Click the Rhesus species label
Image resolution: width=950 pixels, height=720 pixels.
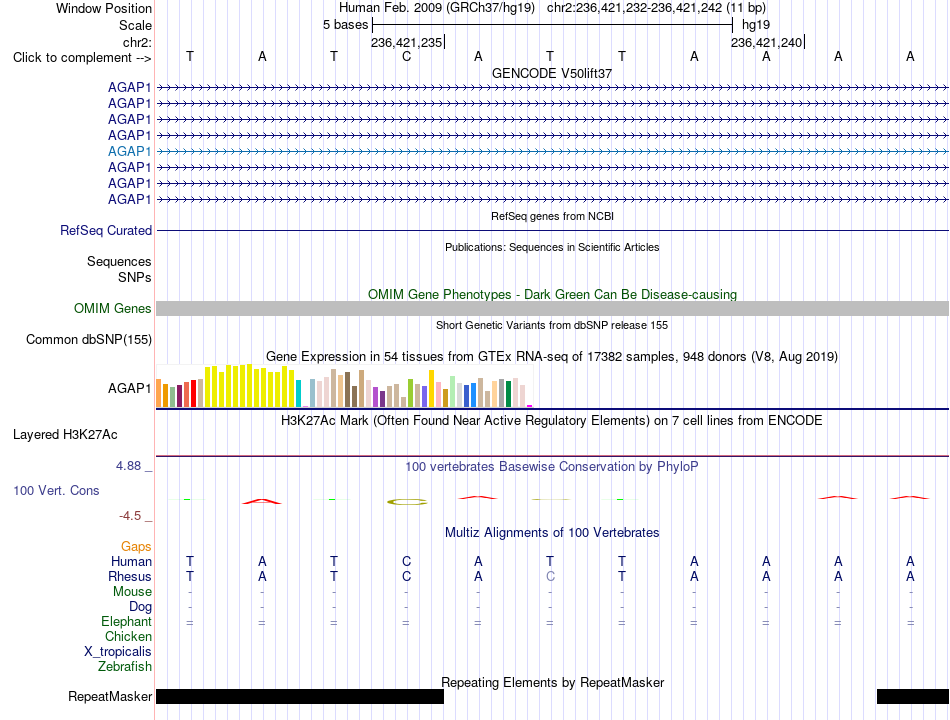click(130, 576)
